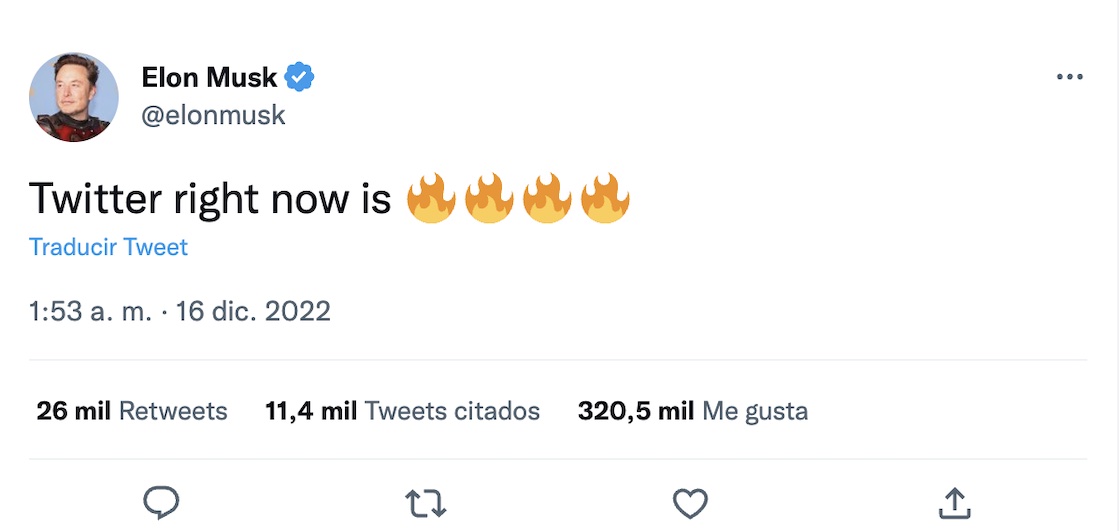Image resolution: width=1120 pixels, height=531 pixels.
Task: Click the tweet text 'Twitter right now is'
Action: (x=210, y=199)
